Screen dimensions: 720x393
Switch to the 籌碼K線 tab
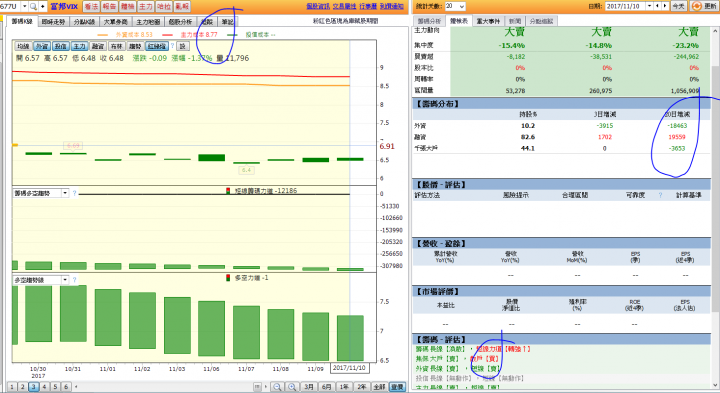click(22, 22)
